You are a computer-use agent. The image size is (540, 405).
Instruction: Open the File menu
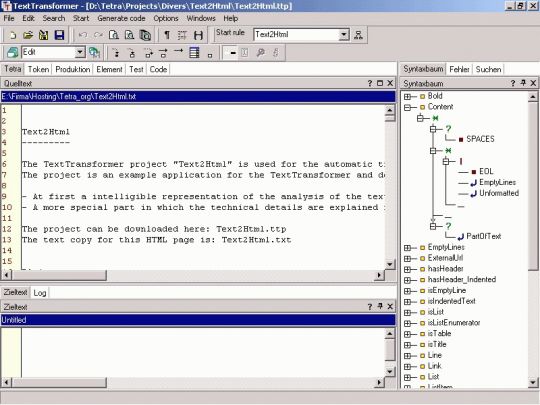tap(9, 18)
